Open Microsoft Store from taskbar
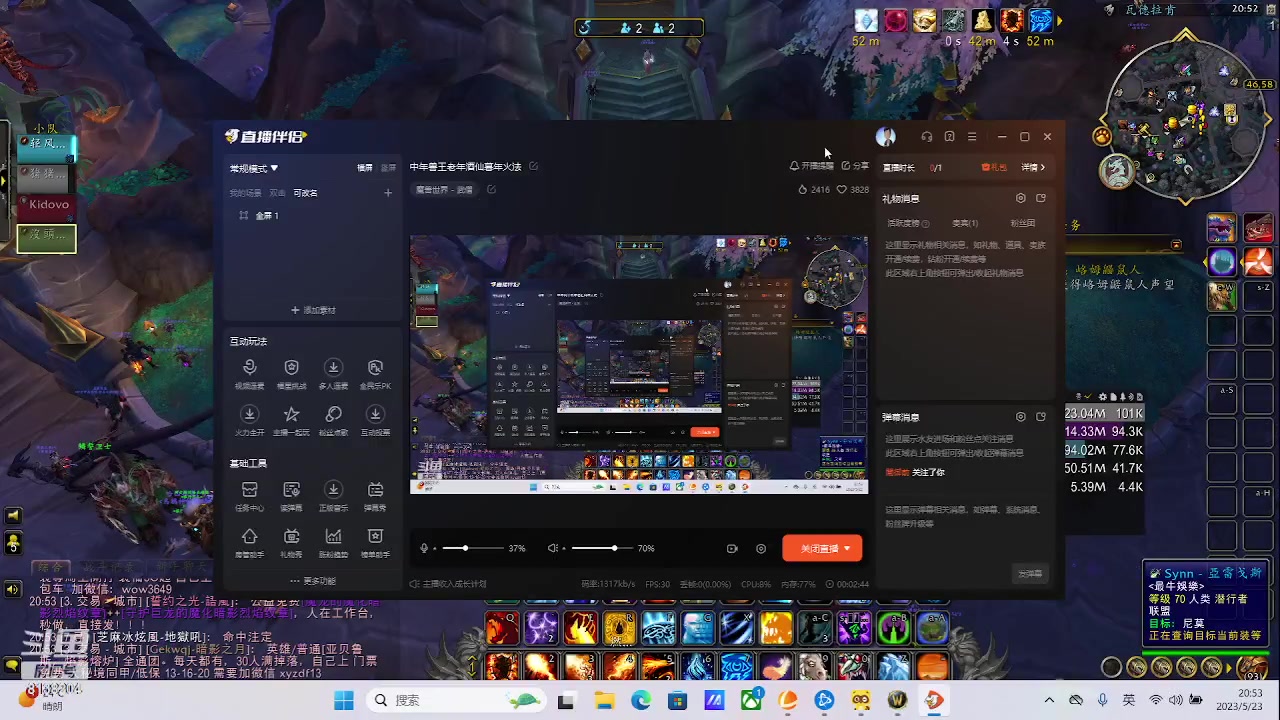The image size is (1280, 720). coord(677,700)
